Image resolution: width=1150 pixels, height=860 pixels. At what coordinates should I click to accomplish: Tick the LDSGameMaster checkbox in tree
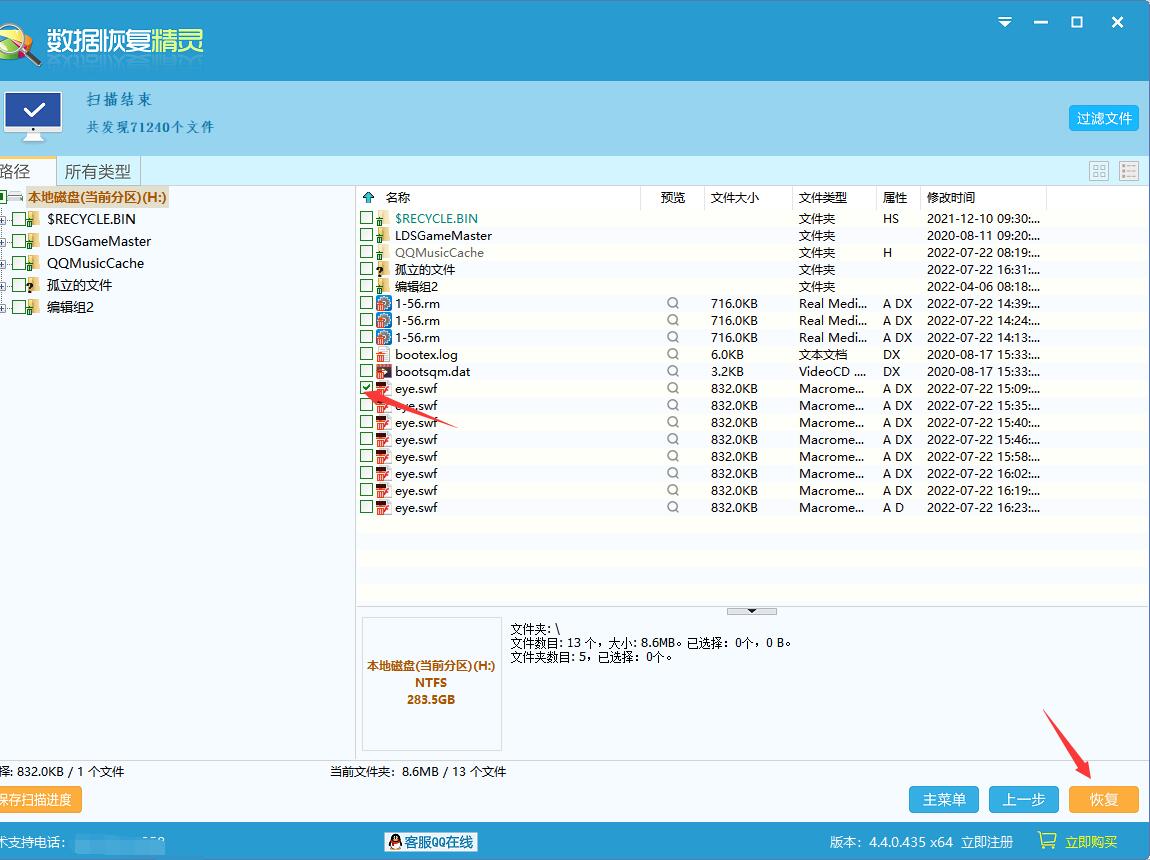(x=19, y=241)
